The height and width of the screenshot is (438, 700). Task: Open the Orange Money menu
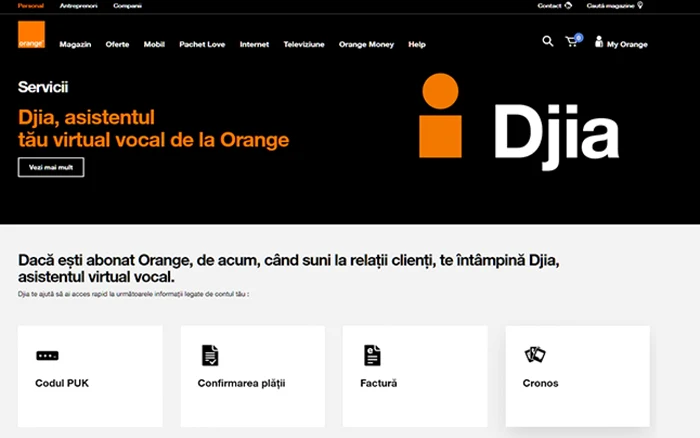click(366, 44)
